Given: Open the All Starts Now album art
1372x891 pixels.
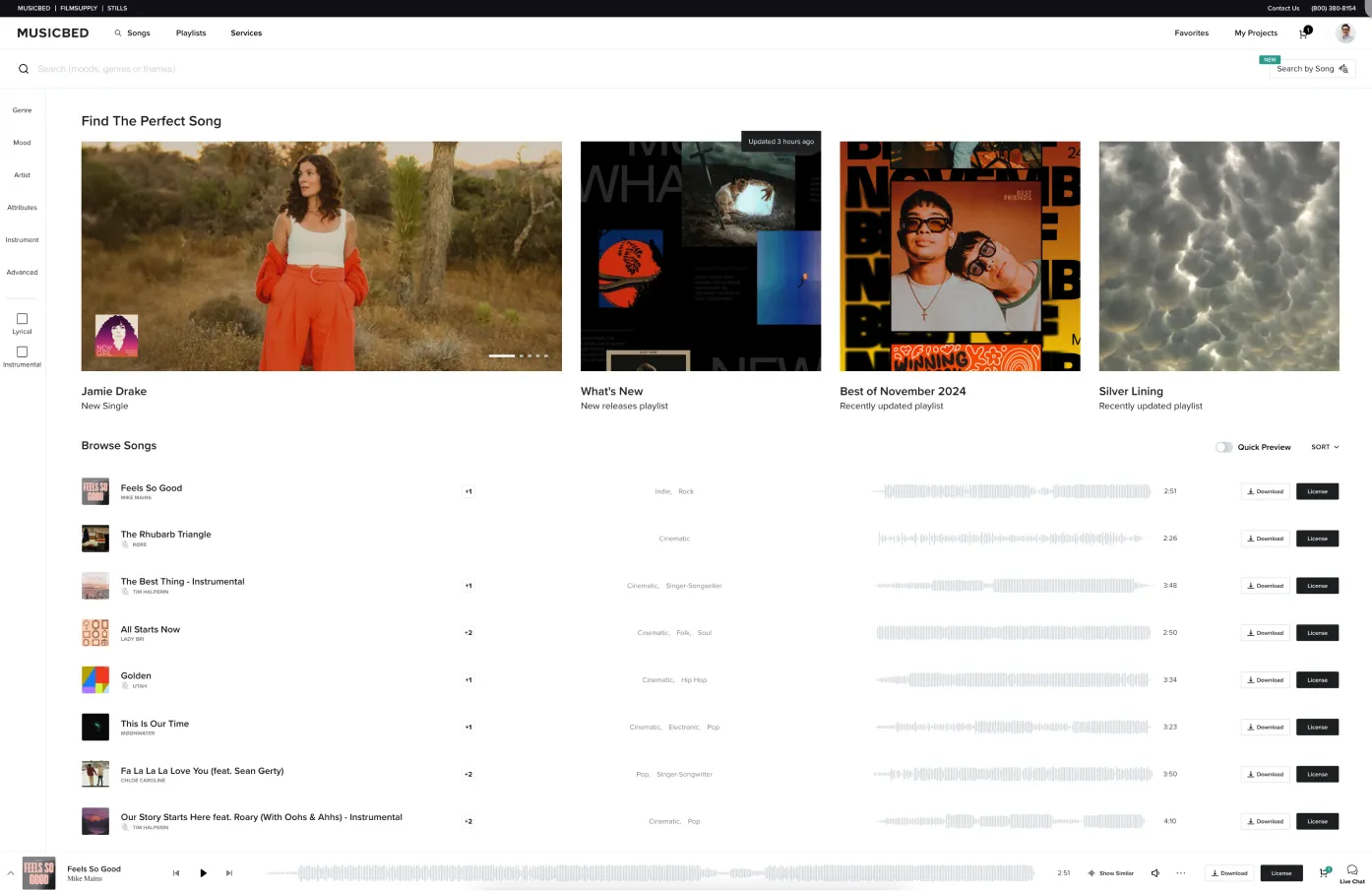Looking at the screenshot, I should (95, 633).
